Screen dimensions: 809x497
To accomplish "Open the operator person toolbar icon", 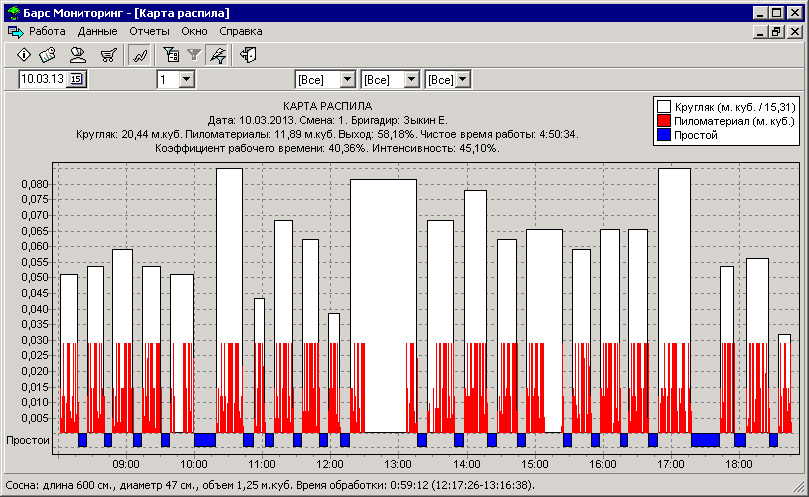I will tap(77, 55).
